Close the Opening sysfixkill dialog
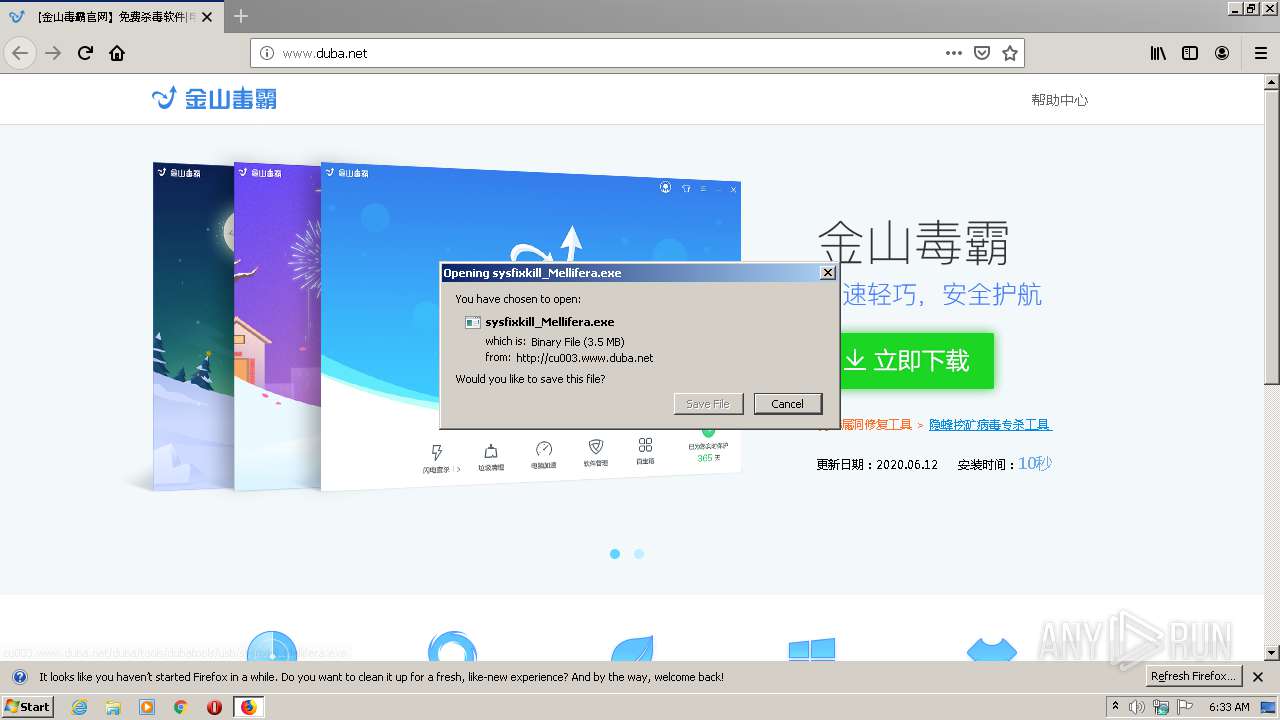The image size is (1280, 720). coord(827,273)
